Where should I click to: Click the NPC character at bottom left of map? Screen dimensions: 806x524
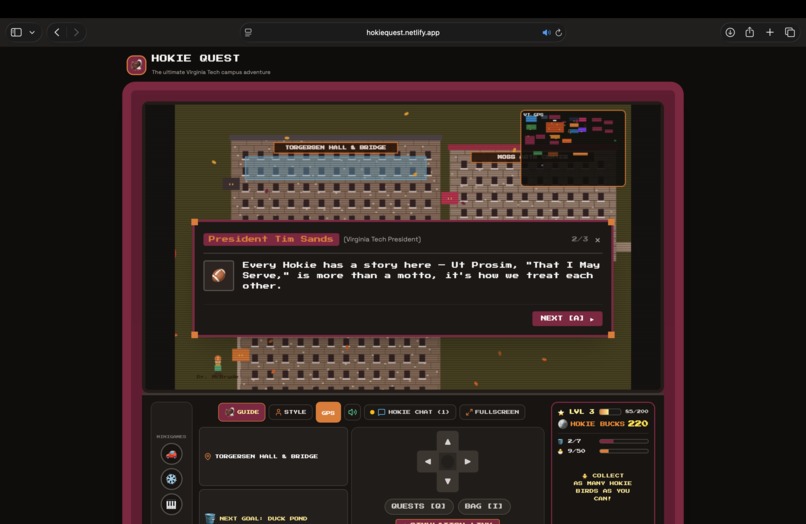coord(218,363)
